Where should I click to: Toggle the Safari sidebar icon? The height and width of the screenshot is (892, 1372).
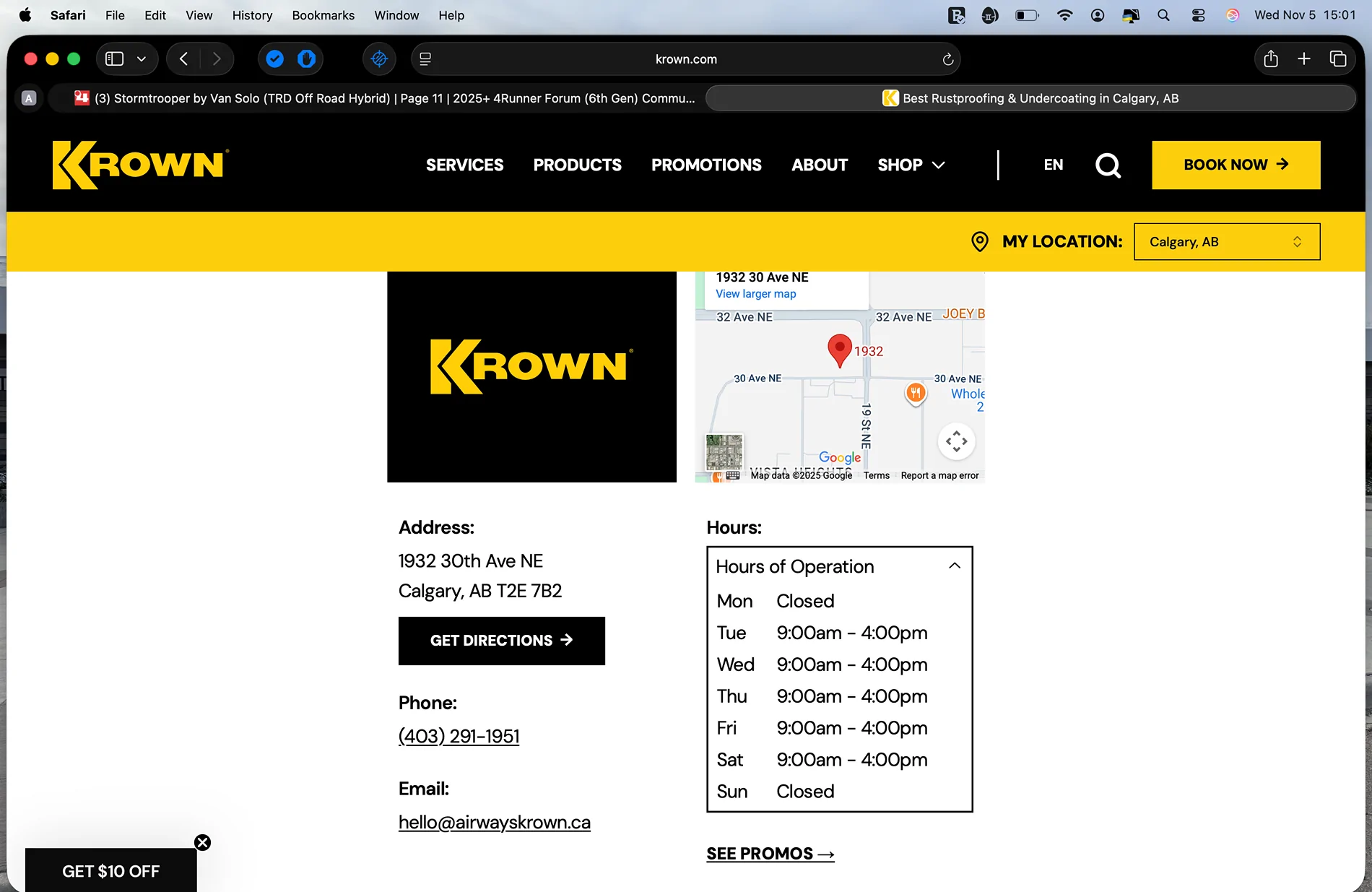point(115,59)
